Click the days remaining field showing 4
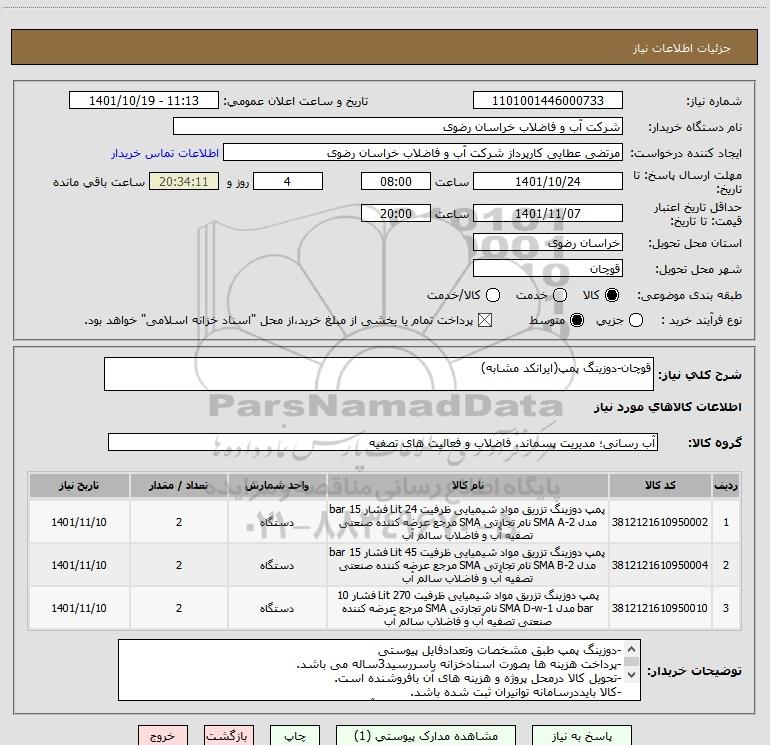Image resolution: width=770 pixels, height=745 pixels. [x=288, y=181]
